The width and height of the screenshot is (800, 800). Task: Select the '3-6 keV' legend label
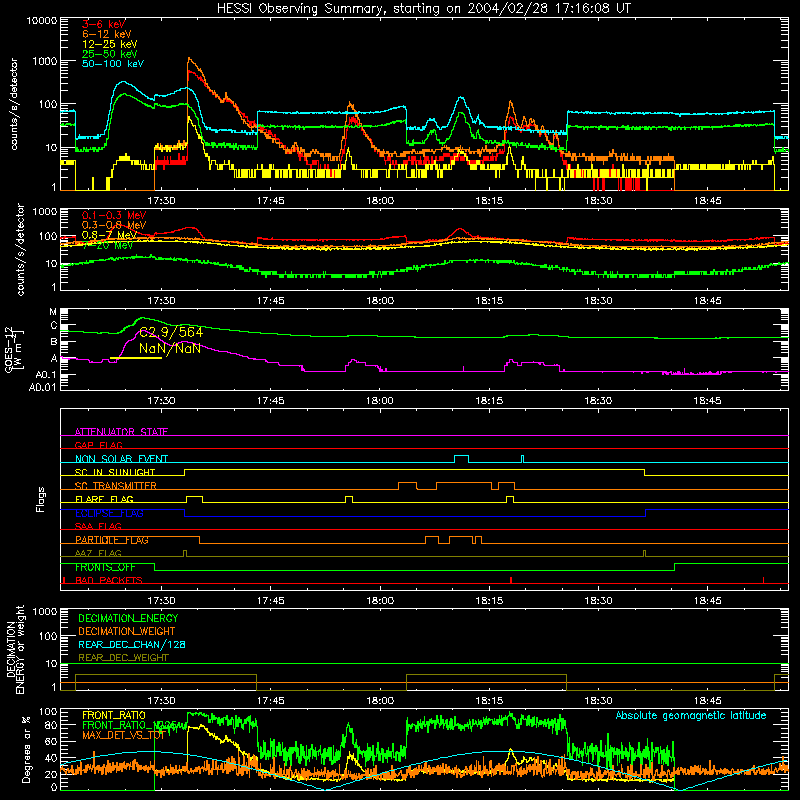coord(103,24)
